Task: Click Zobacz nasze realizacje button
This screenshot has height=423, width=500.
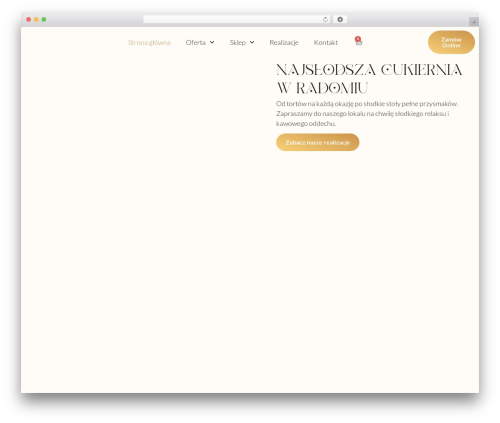Action: 317,142
